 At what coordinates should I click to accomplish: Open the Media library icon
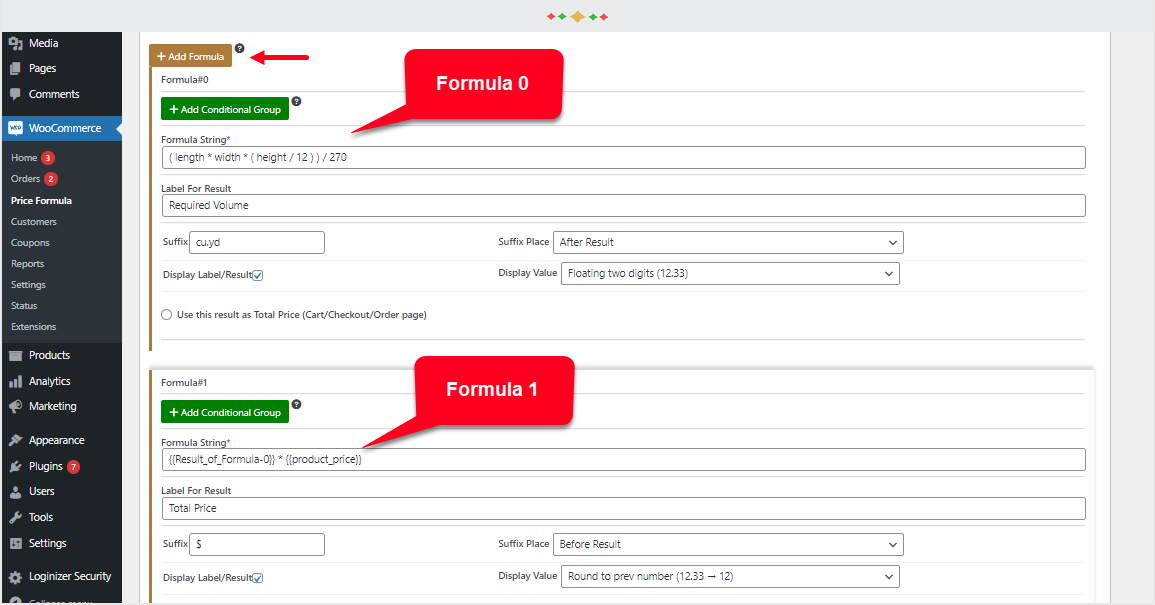pyautogui.click(x=16, y=44)
